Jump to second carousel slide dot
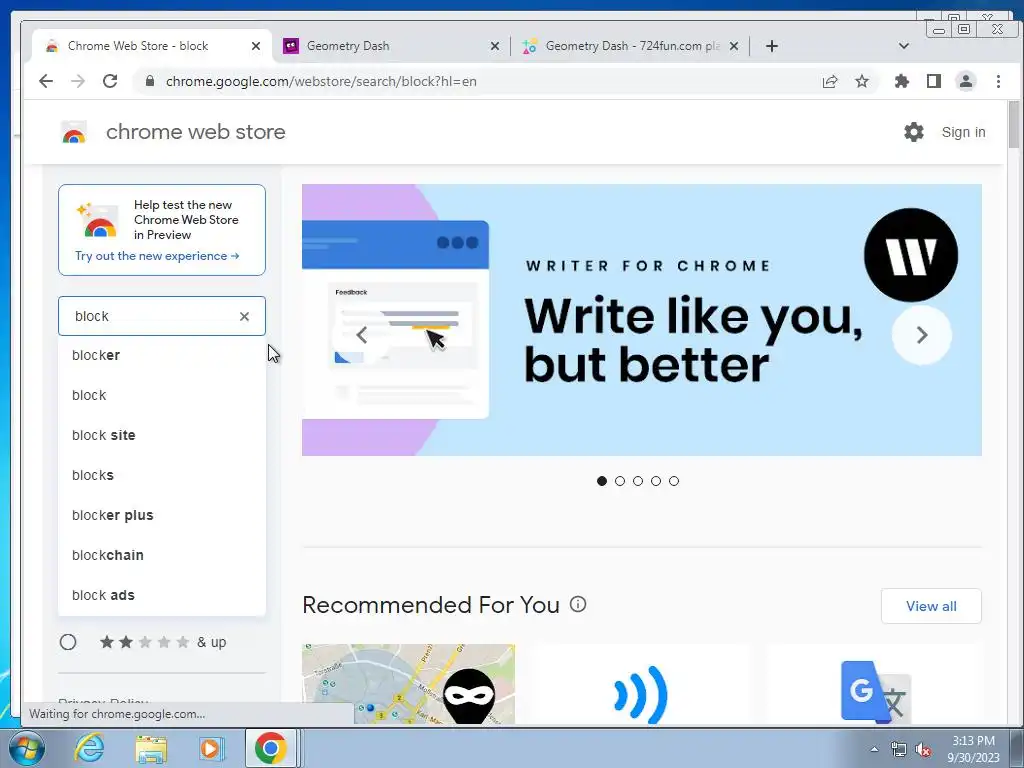Viewport: 1024px width, 768px height. pos(620,481)
